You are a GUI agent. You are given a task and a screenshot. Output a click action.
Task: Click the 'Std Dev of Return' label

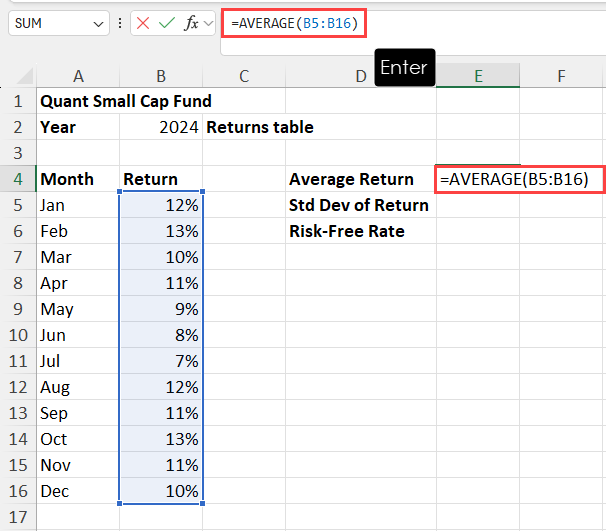[x=361, y=205]
